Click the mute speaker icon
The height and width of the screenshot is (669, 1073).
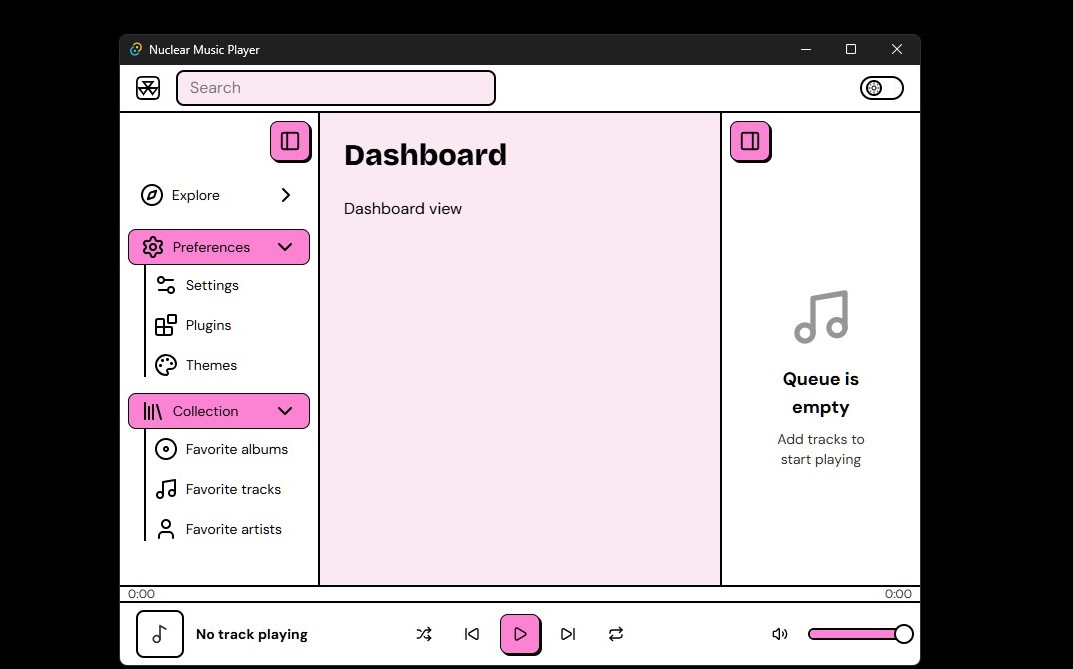point(780,634)
